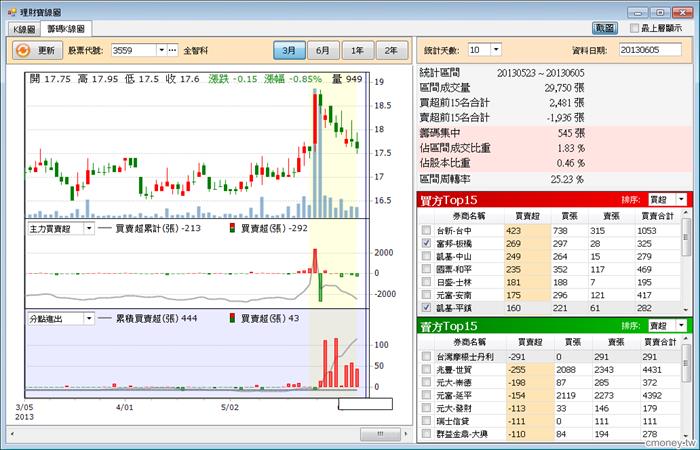Click seller Top15 list scroll-down arrow

[686, 436]
